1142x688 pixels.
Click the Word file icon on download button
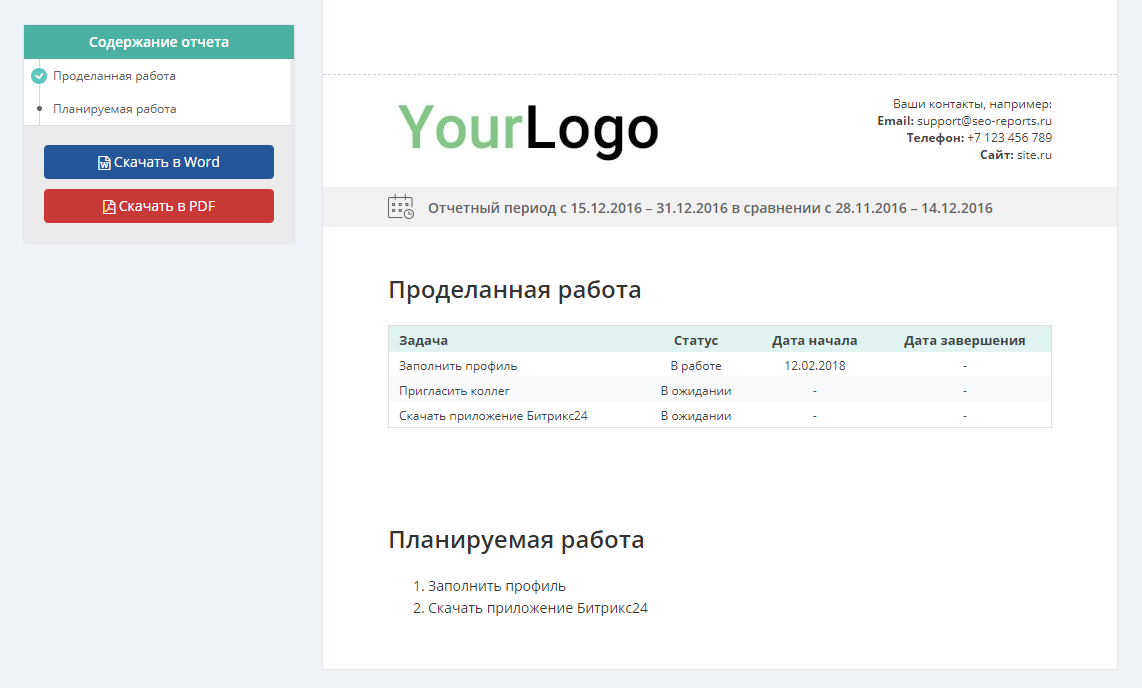tap(104, 163)
